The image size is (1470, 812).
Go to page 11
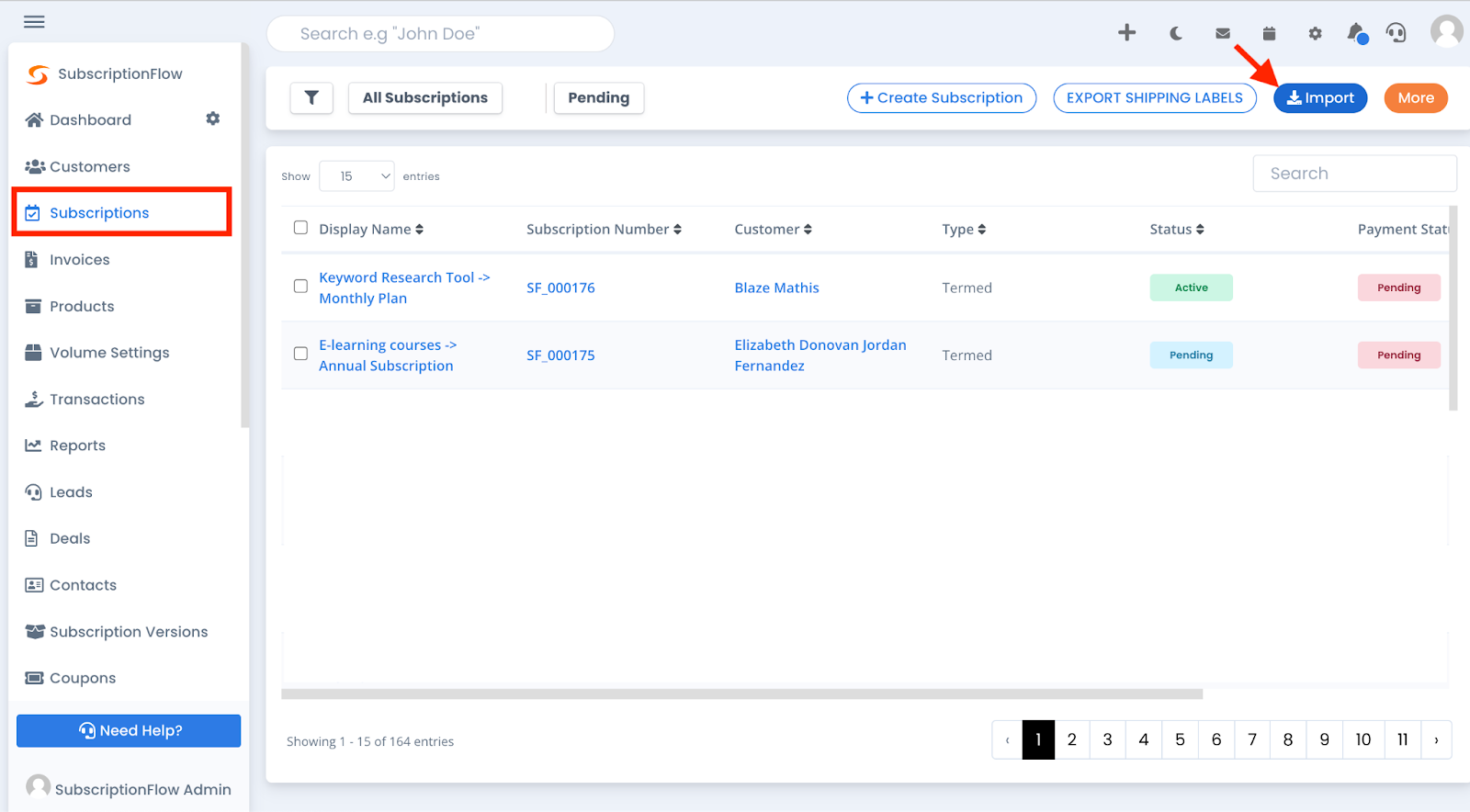click(x=1403, y=739)
